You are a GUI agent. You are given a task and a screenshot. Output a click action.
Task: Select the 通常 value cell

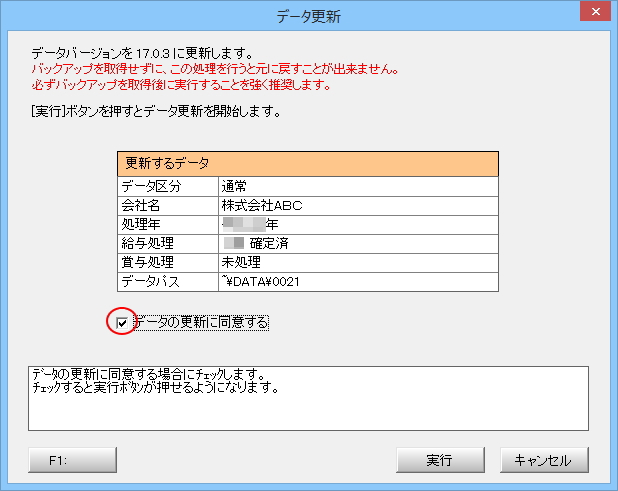[x=357, y=187]
